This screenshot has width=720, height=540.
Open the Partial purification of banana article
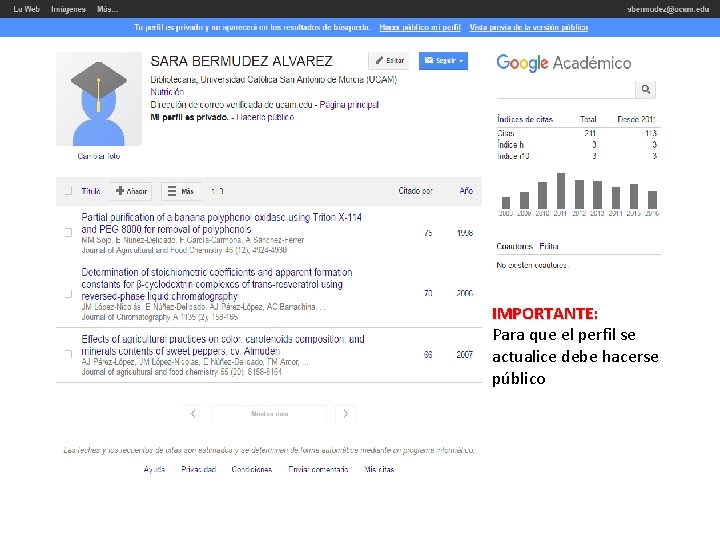point(221,223)
